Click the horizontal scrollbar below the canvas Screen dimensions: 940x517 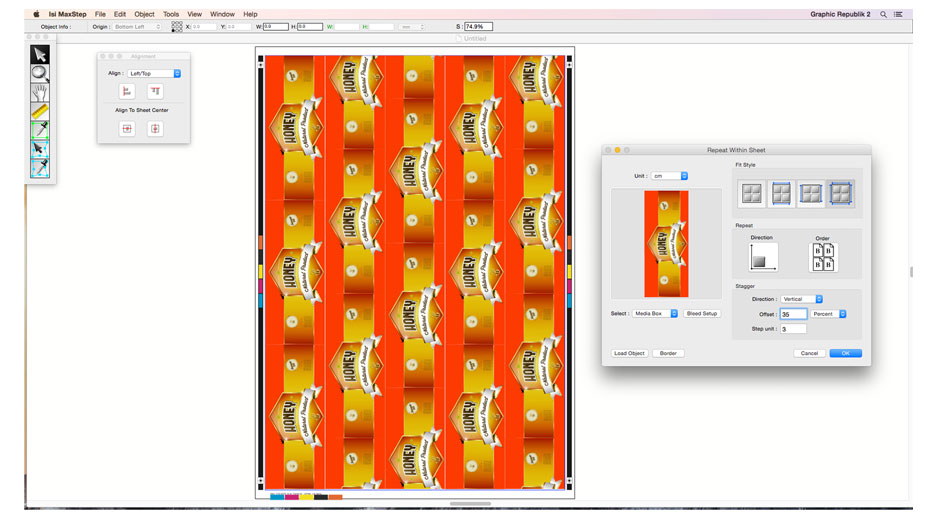[x=470, y=504]
